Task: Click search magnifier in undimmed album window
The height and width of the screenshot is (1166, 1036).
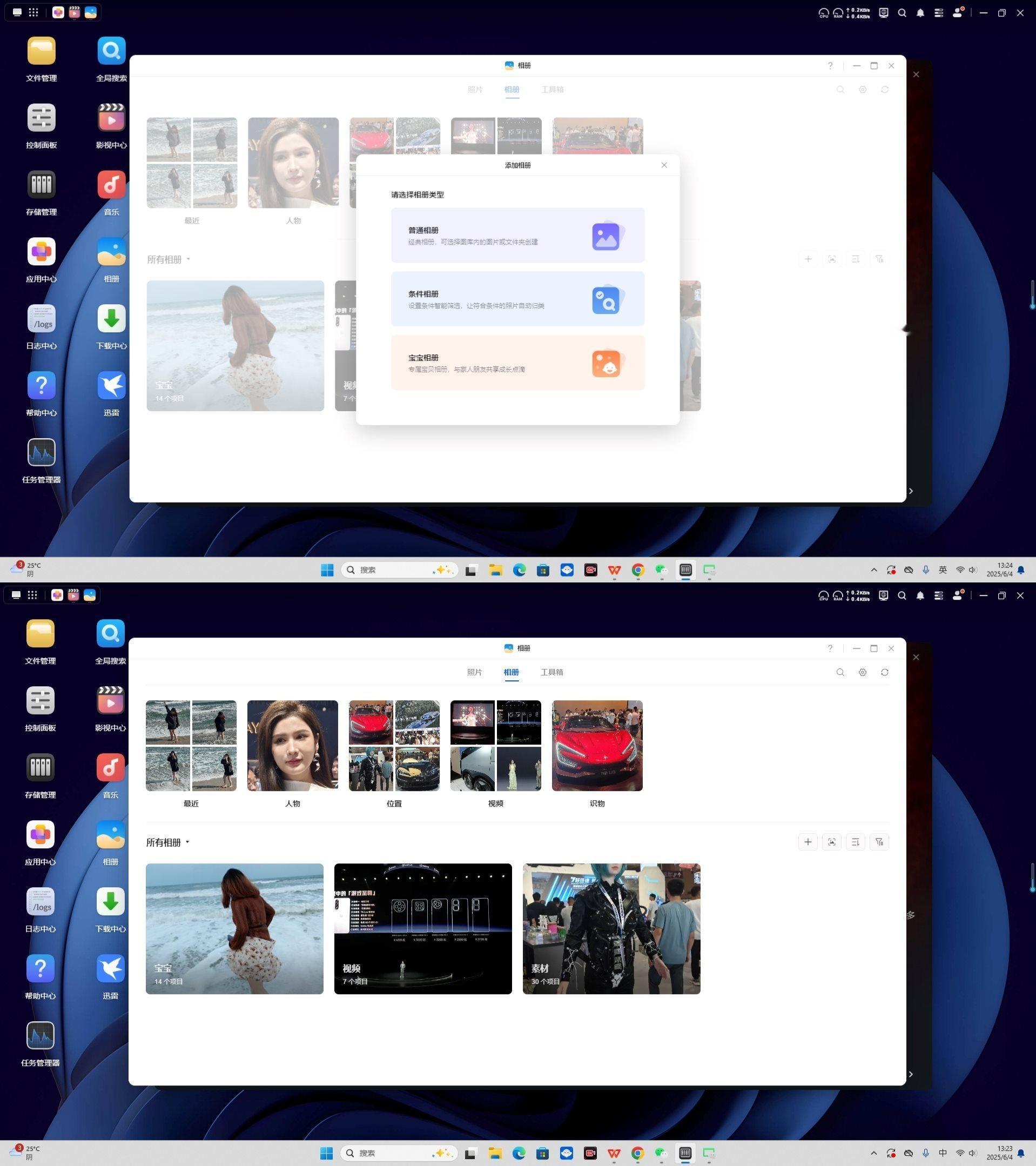Action: pos(840,673)
